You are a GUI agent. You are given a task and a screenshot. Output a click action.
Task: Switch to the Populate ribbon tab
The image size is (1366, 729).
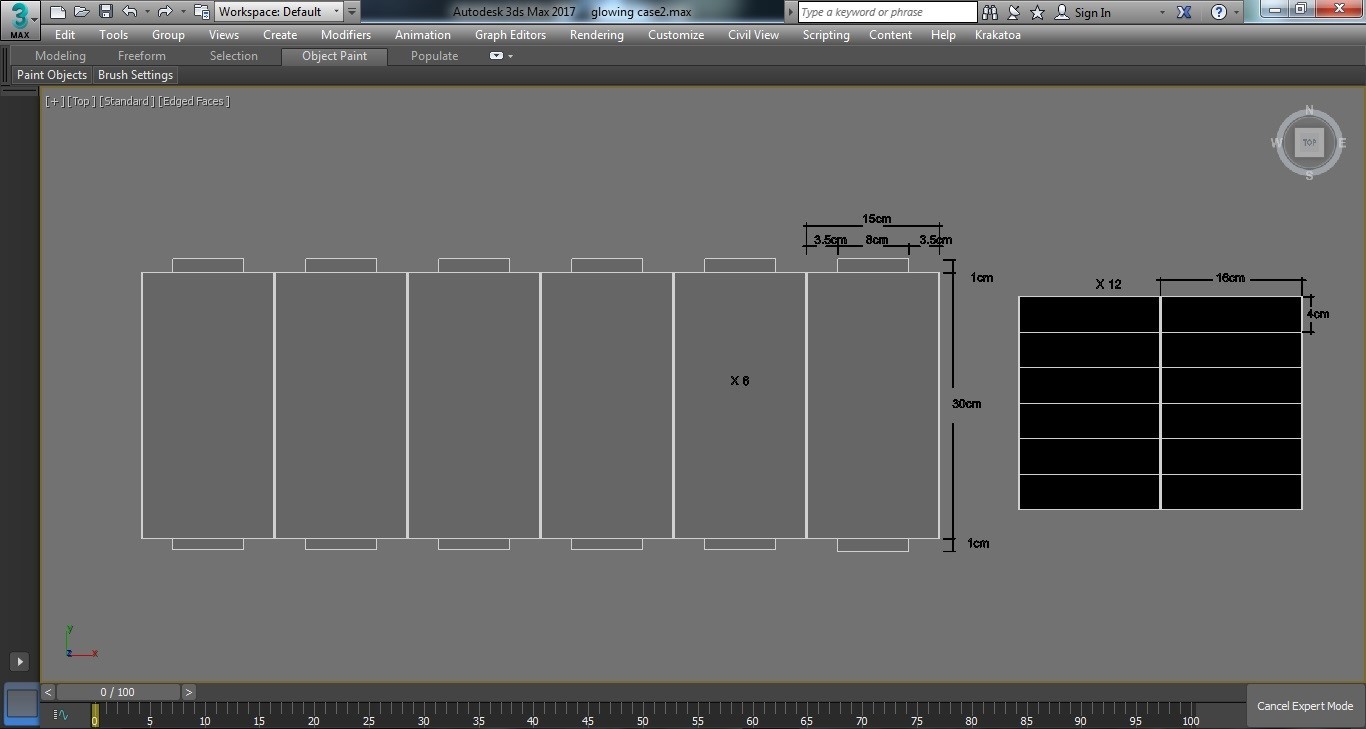tap(435, 56)
